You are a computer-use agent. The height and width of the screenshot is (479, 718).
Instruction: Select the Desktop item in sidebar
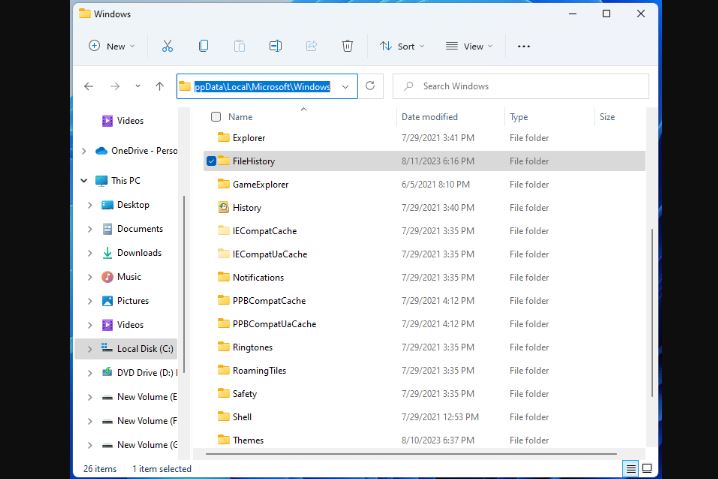(x=133, y=205)
